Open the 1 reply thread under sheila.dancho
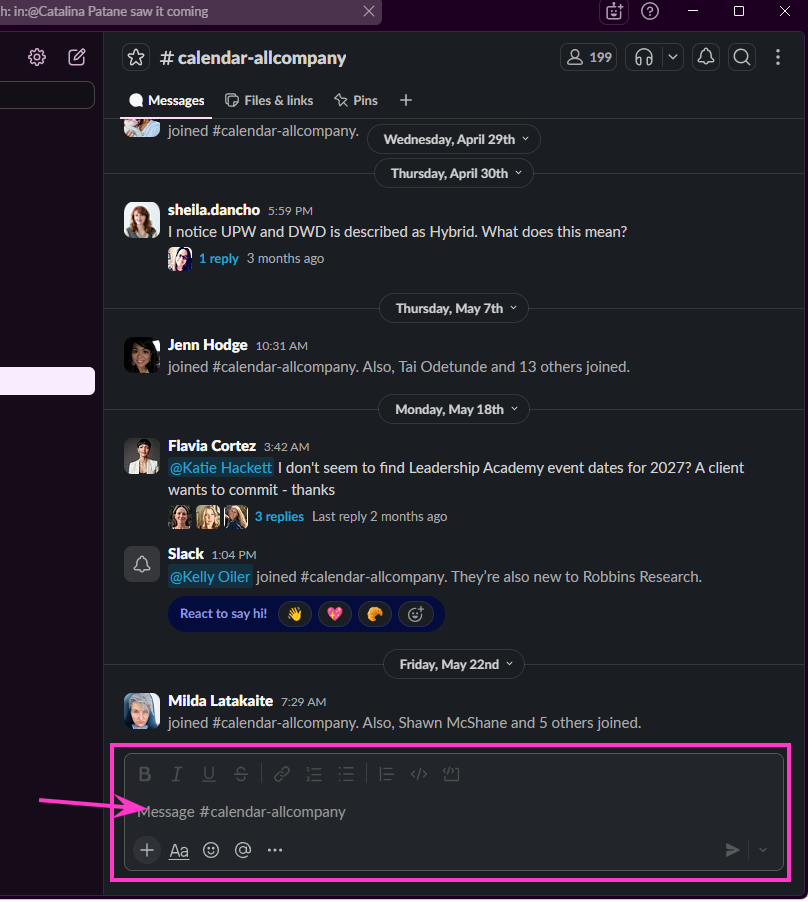Screen dimensions: 808x902 pyautogui.click(x=219, y=259)
